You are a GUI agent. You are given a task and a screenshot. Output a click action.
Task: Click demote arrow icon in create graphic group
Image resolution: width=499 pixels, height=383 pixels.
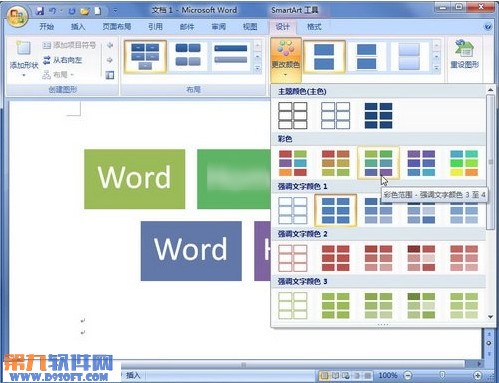tap(110, 60)
